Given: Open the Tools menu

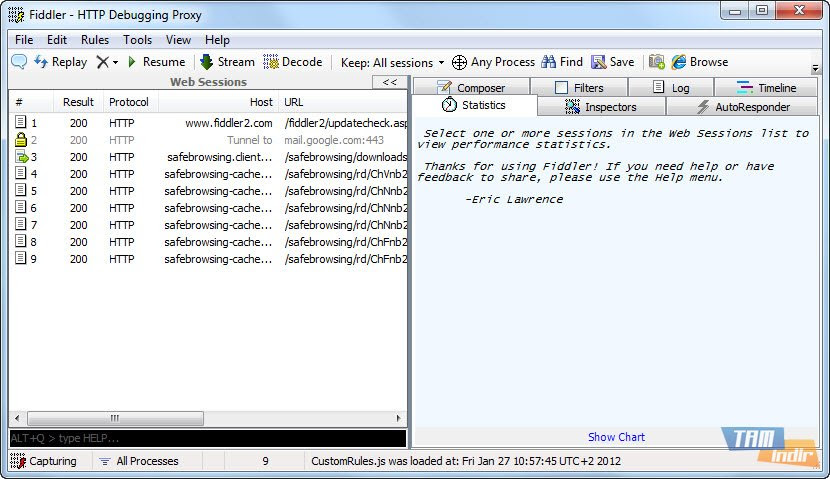Looking at the screenshot, I should tap(138, 40).
